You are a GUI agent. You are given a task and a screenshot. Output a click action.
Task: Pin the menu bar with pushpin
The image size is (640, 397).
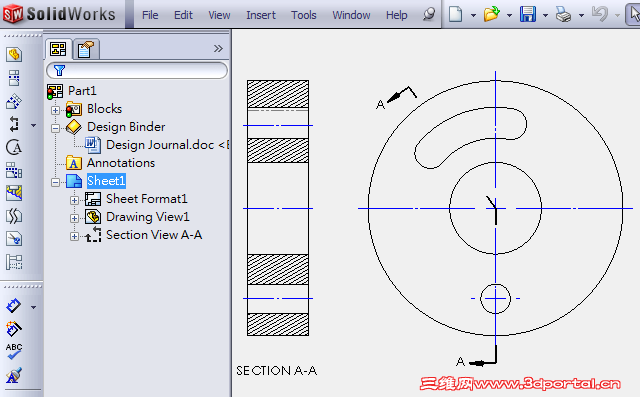[428, 15]
